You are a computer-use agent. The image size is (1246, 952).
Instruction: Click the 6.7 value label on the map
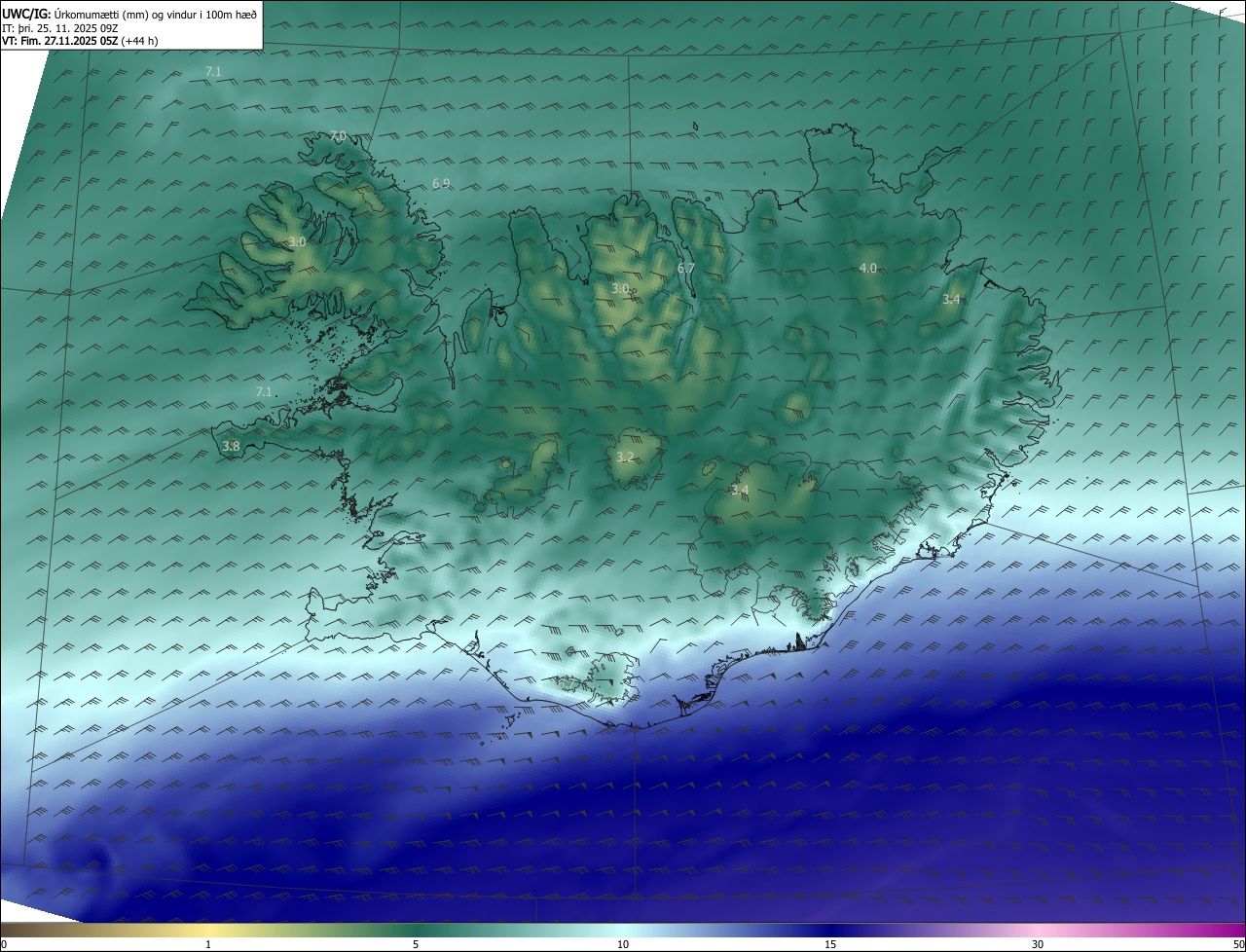[686, 269]
